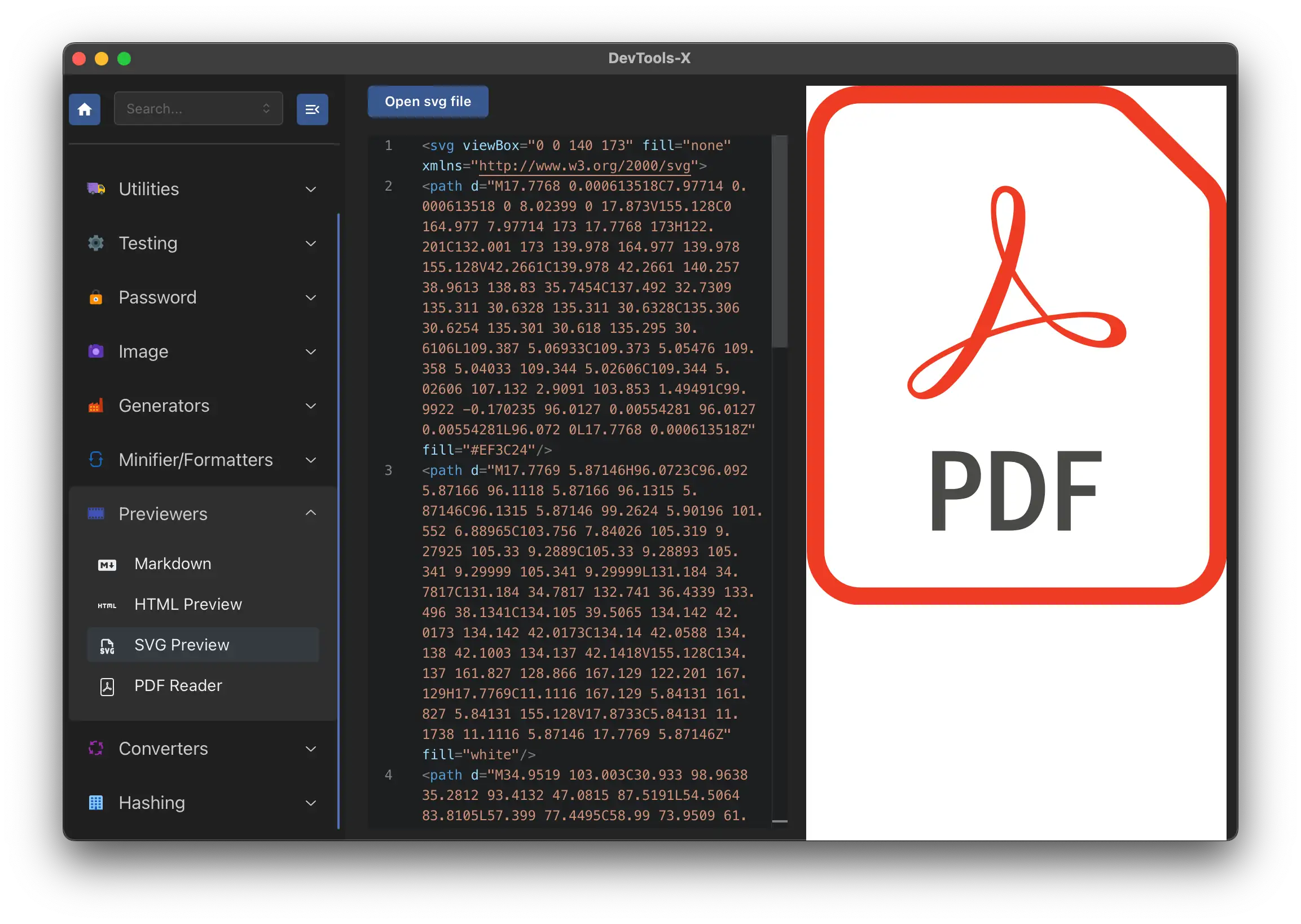Click line number 3 in editor gutter

(388, 470)
